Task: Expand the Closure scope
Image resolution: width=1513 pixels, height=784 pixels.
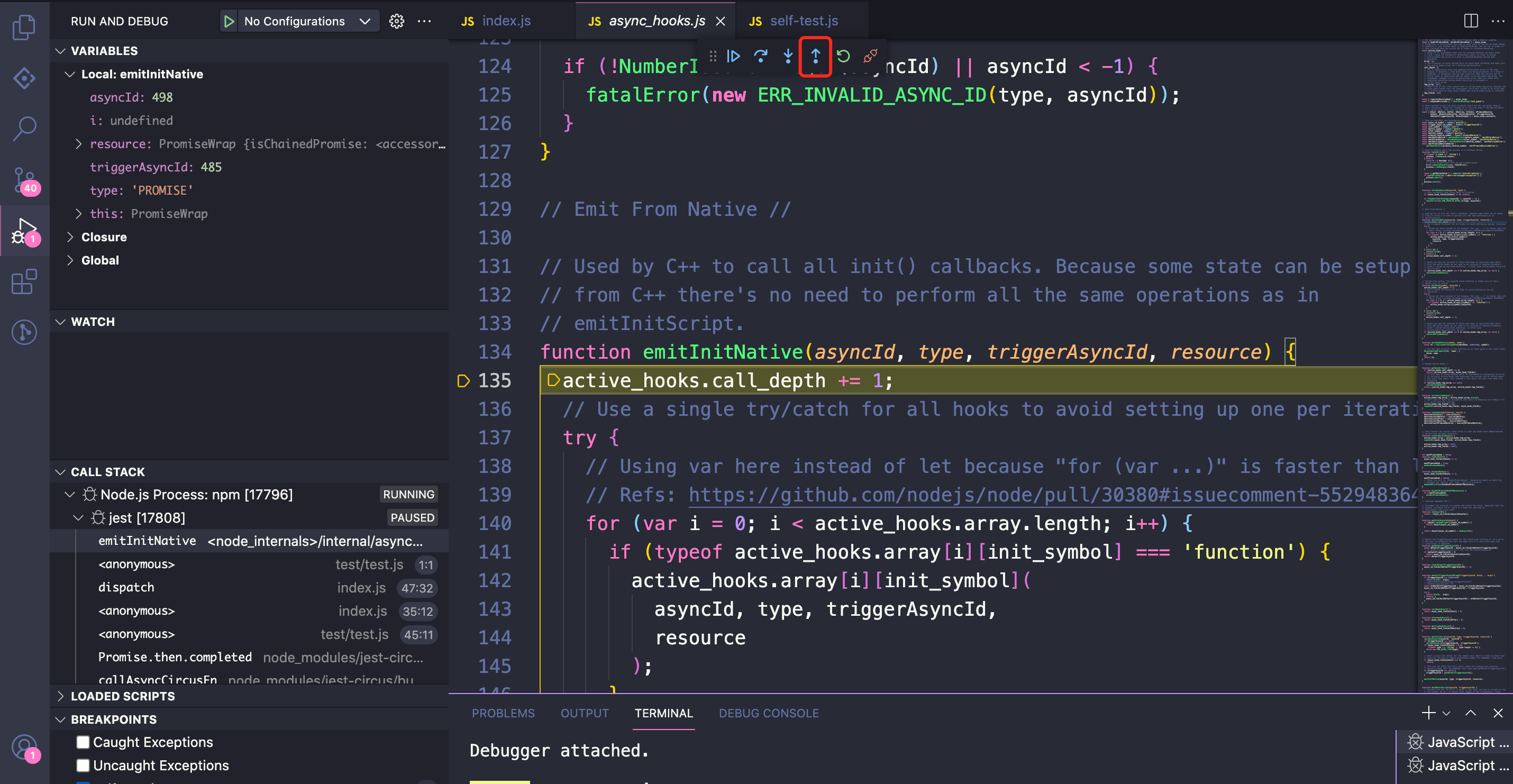Action: 70,237
